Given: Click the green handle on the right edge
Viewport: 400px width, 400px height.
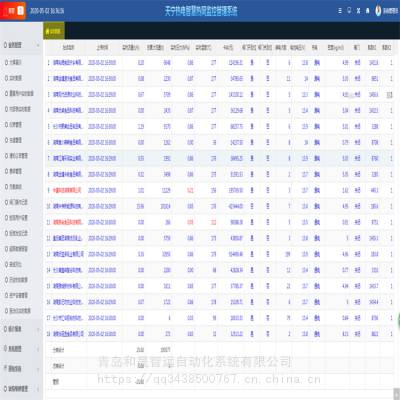Looking at the screenshot, I should pos(399,320).
